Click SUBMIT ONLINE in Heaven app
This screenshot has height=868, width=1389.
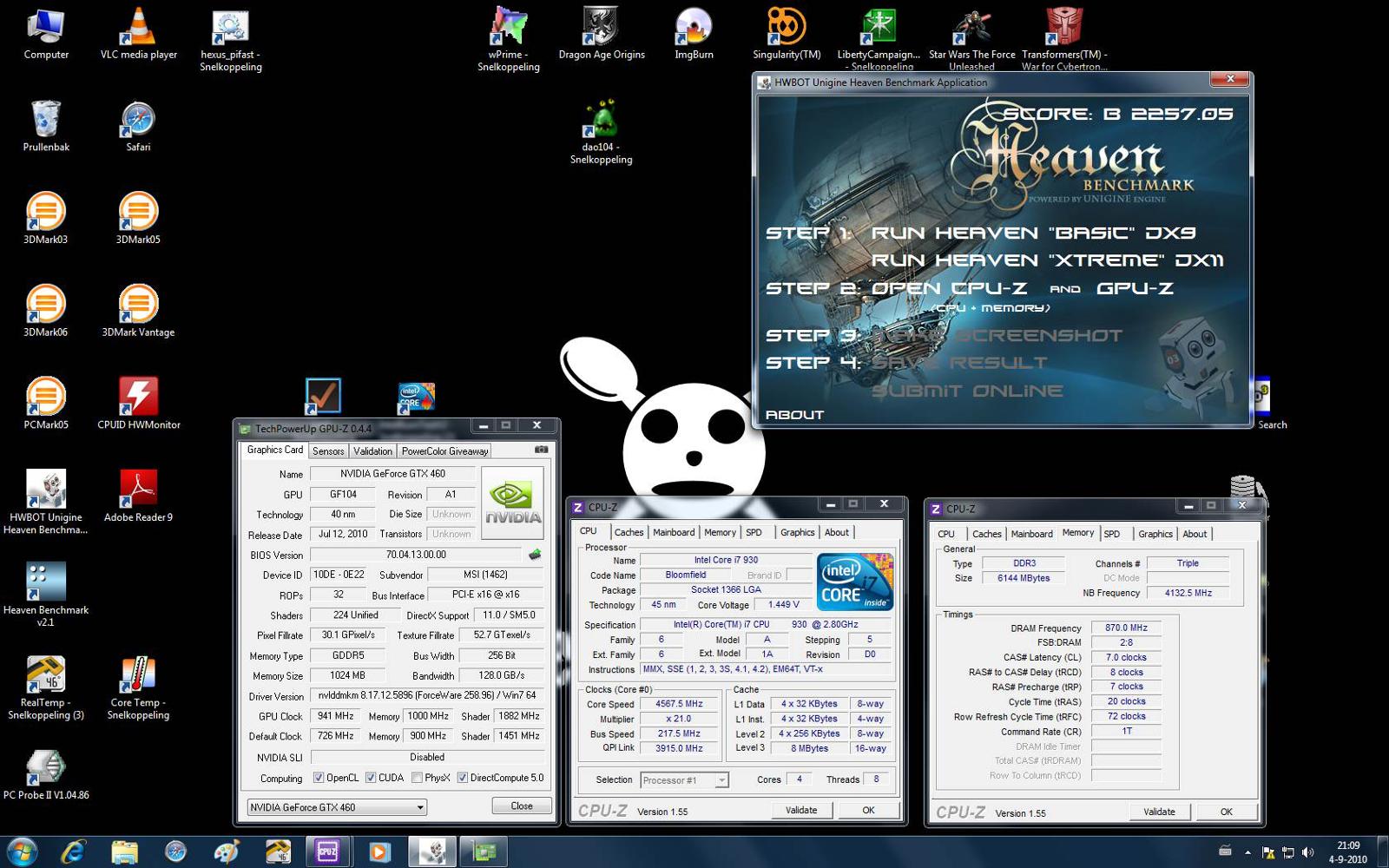pos(967,391)
